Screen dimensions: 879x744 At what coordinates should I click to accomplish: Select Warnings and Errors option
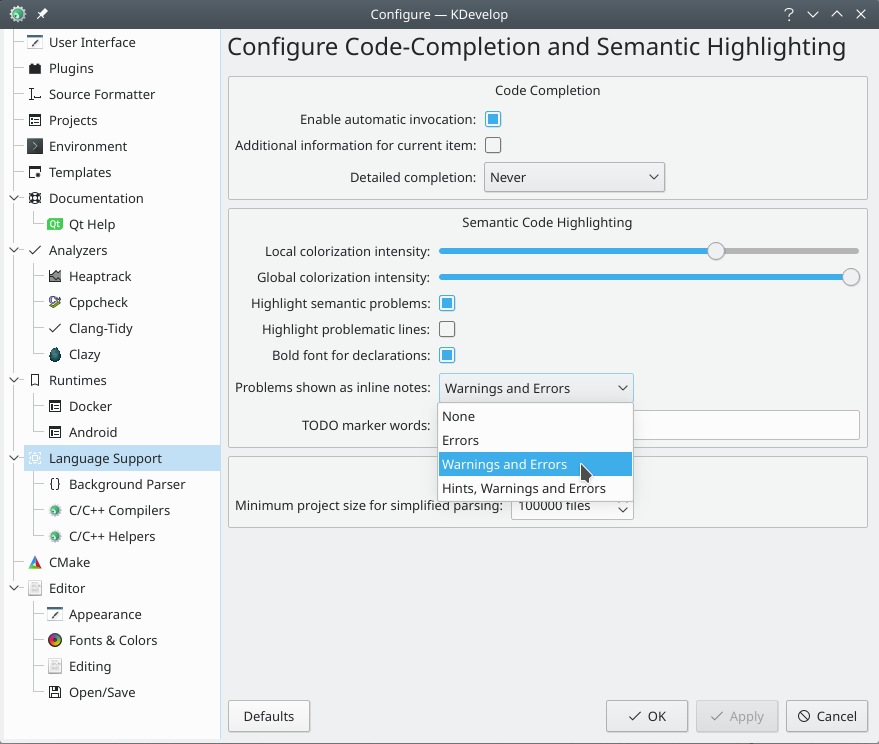point(535,464)
